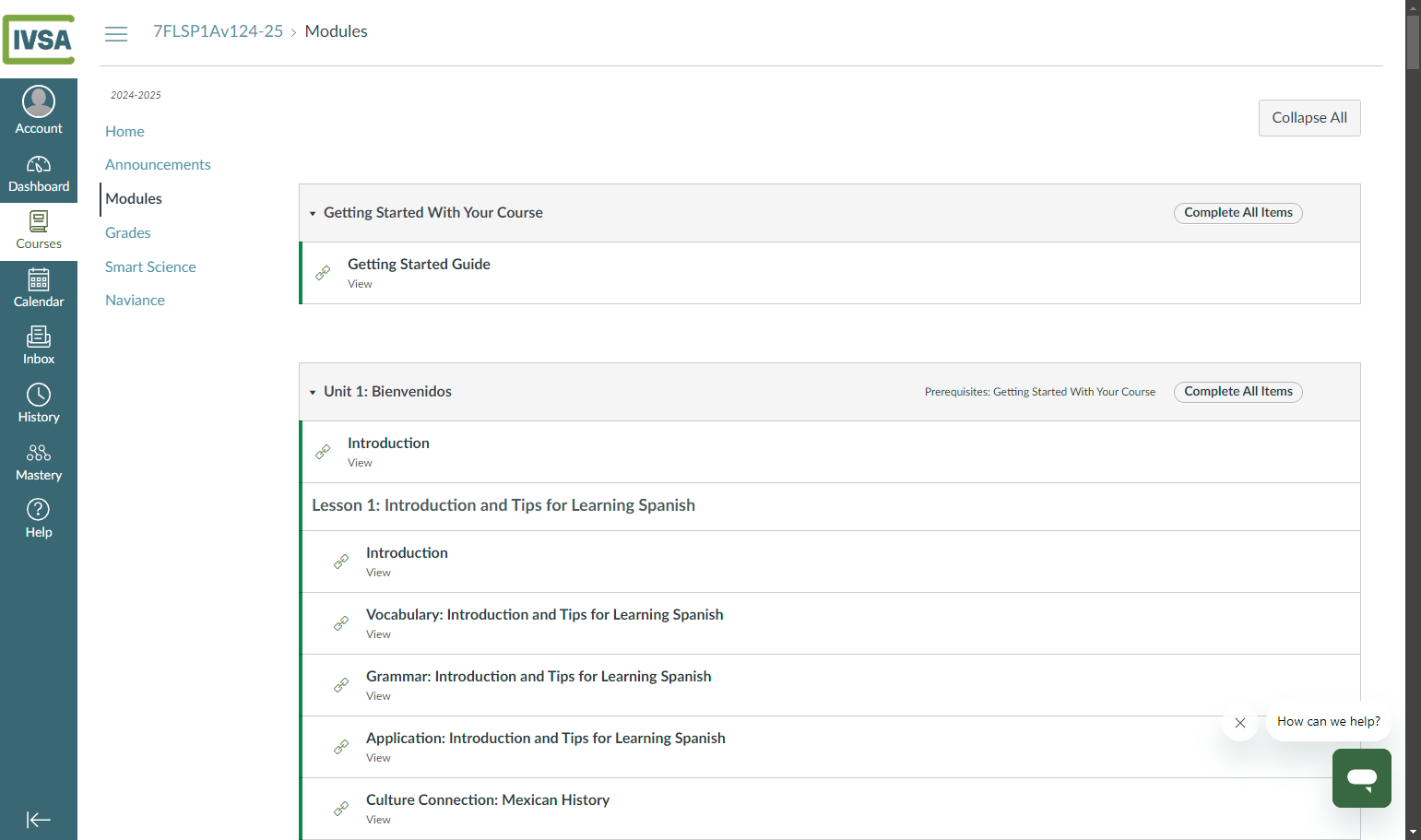Open the Courses panel
Screen dimensions: 1421x840
pyautogui.click(x=39, y=231)
